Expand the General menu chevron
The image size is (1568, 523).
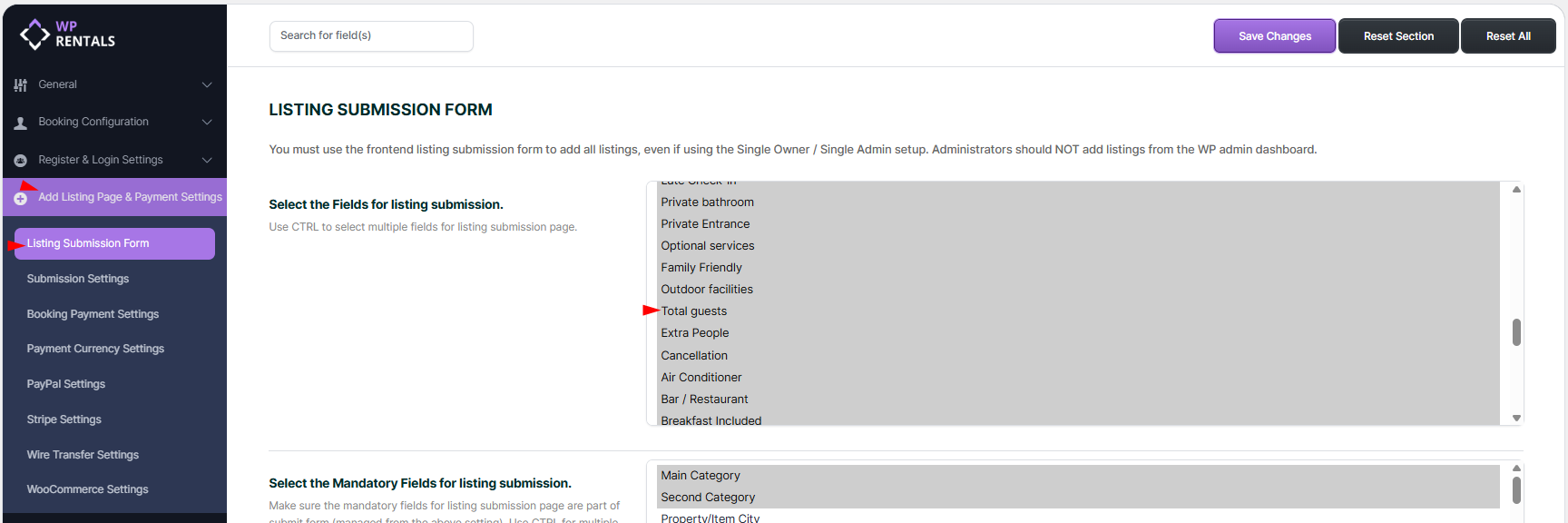click(207, 84)
